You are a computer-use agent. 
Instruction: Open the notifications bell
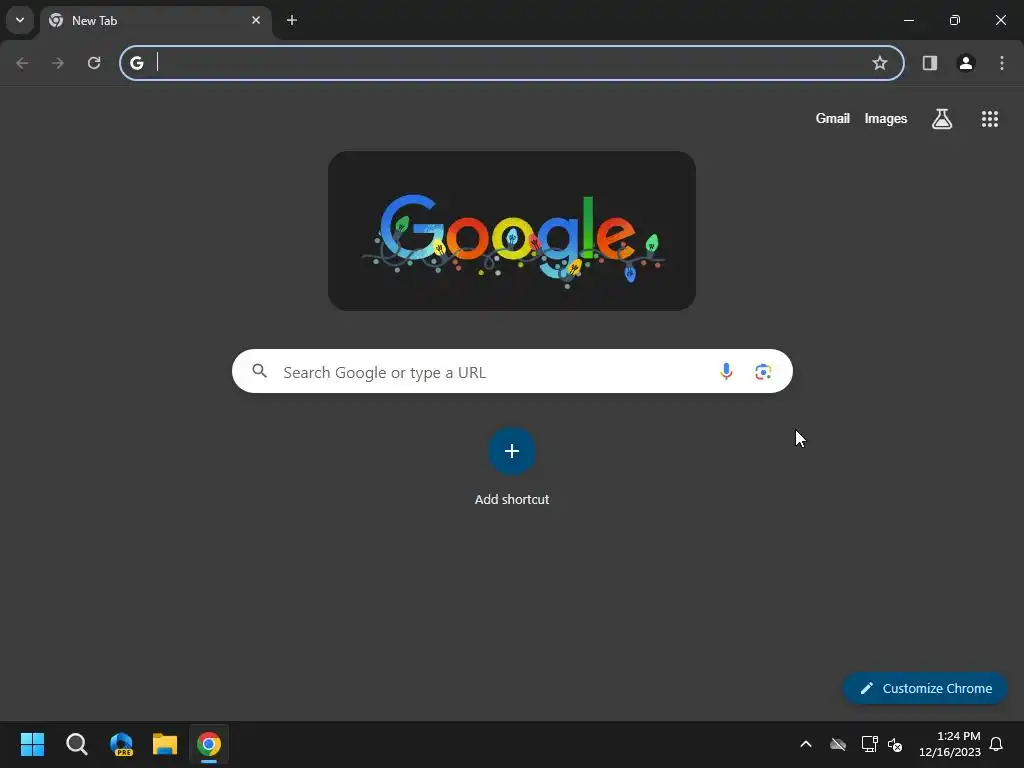coord(997,744)
